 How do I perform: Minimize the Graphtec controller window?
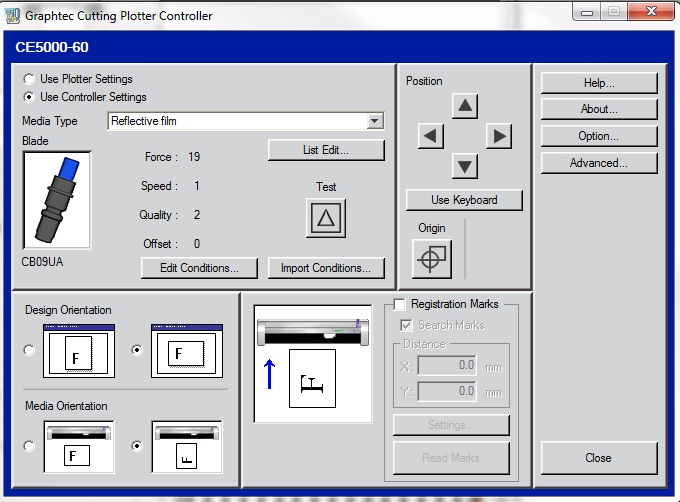pos(587,12)
